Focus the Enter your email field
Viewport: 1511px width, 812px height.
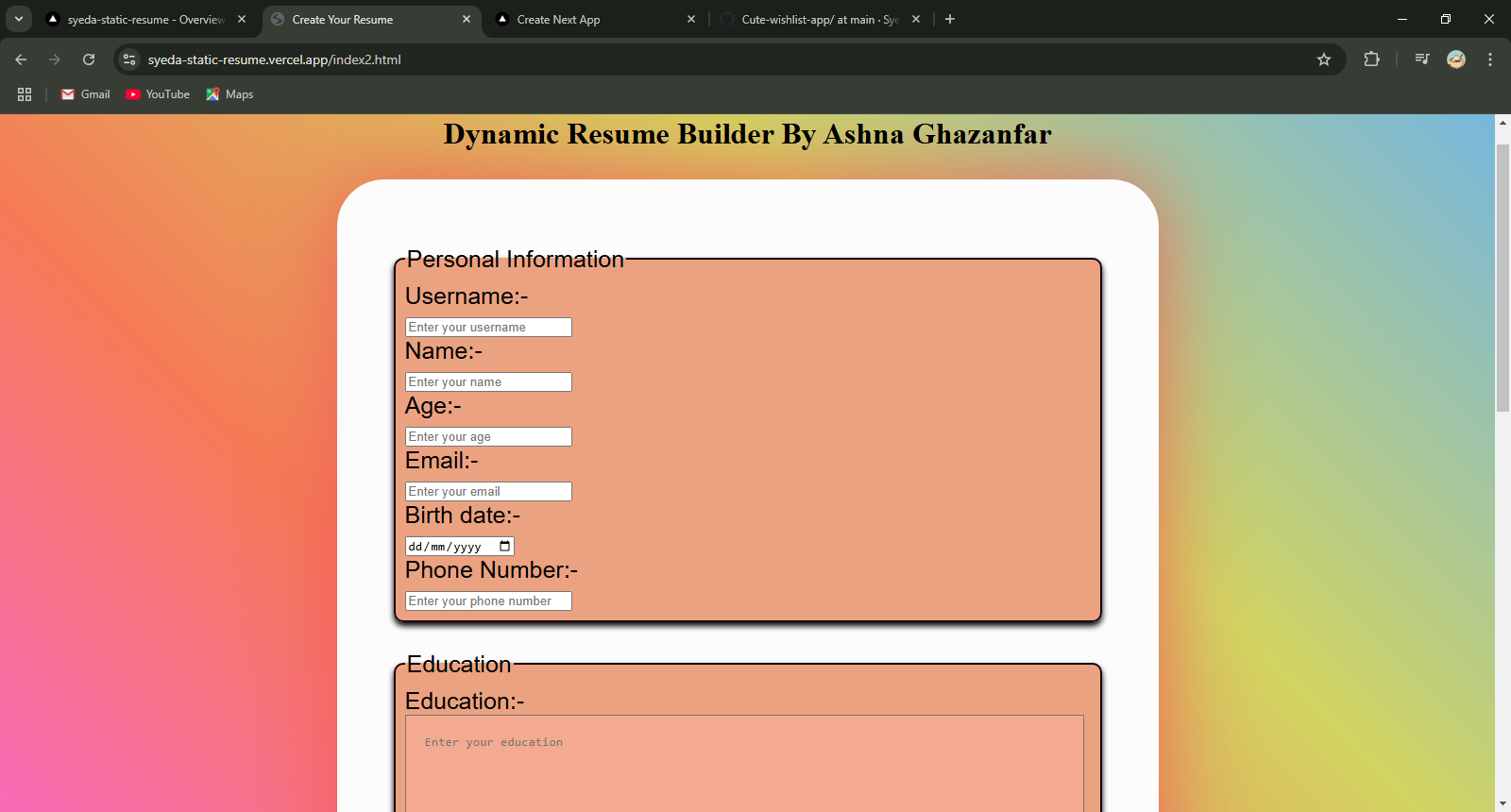(488, 491)
